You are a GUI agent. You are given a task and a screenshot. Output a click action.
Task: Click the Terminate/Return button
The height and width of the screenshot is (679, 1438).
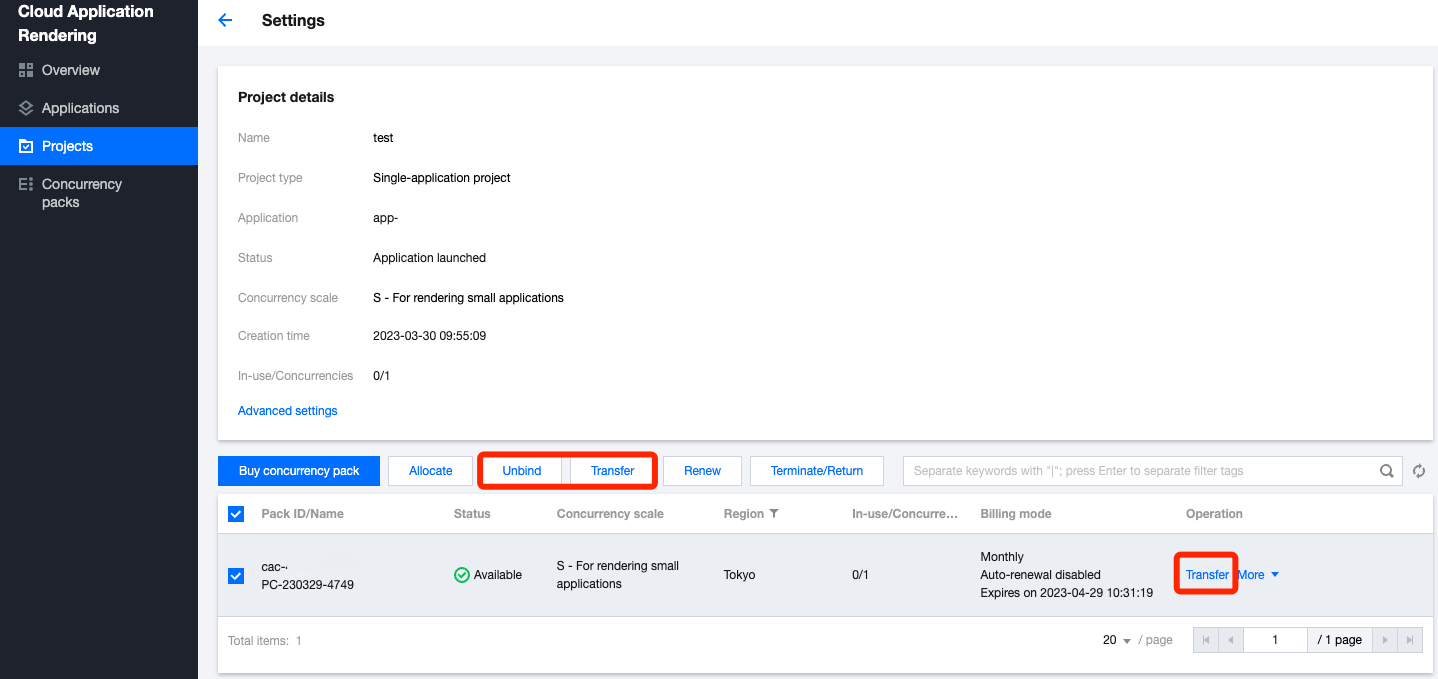pos(817,471)
